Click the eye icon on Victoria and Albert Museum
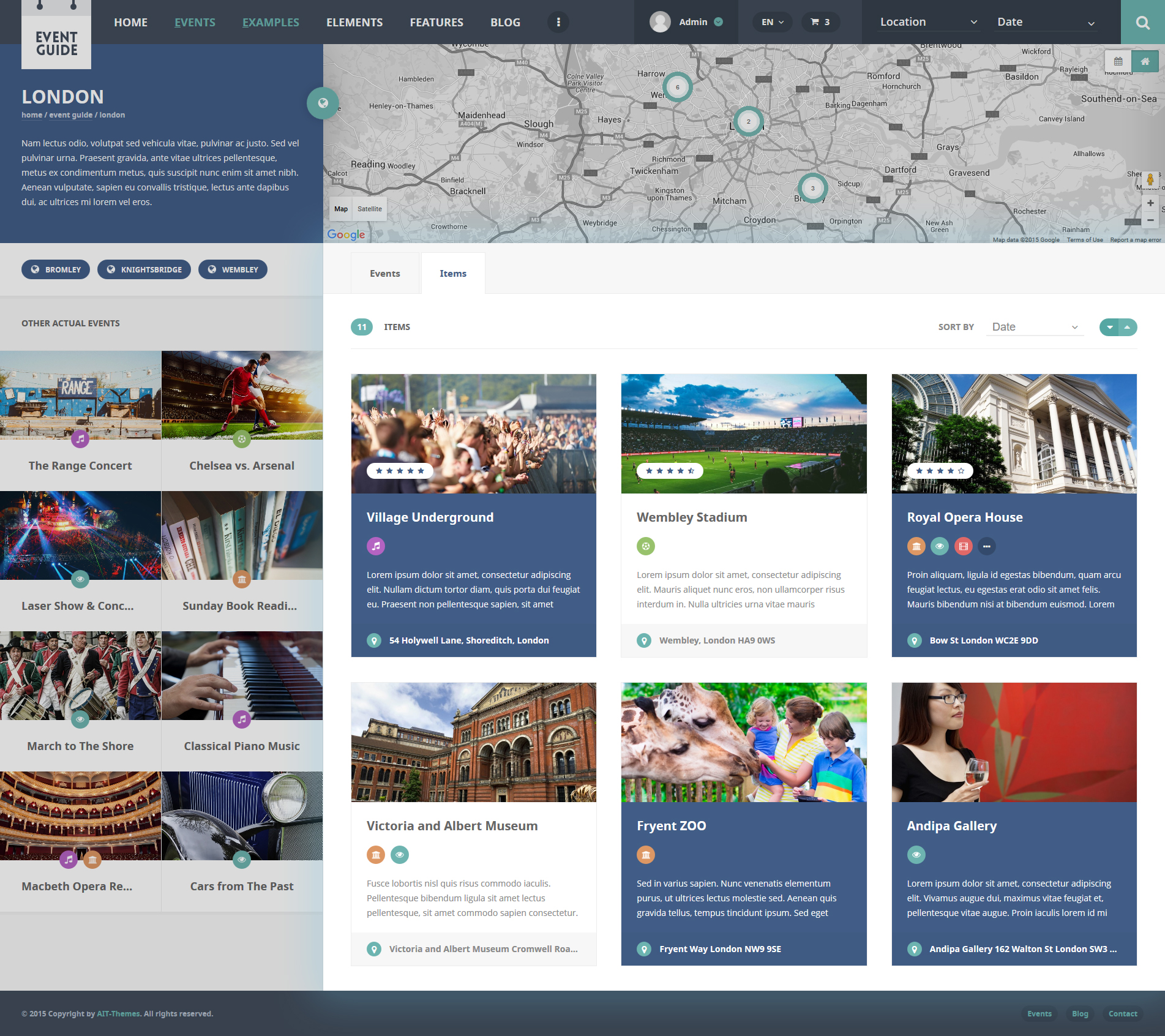 (x=400, y=854)
